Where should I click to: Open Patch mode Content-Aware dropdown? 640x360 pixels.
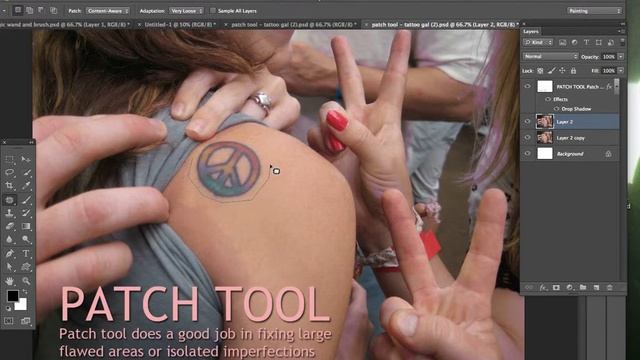[x=107, y=11]
